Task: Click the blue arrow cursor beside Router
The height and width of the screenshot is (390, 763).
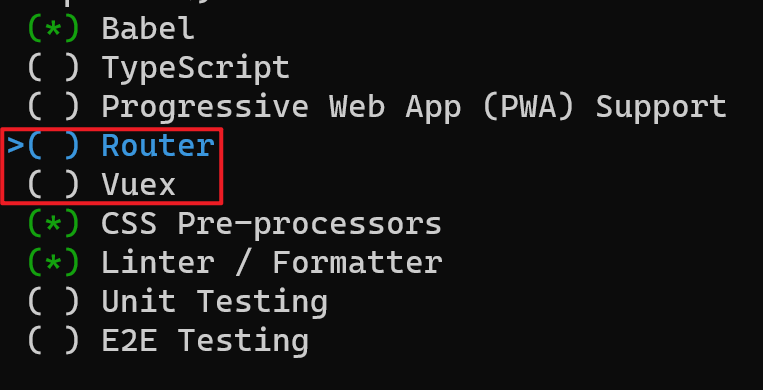Action: point(16,146)
